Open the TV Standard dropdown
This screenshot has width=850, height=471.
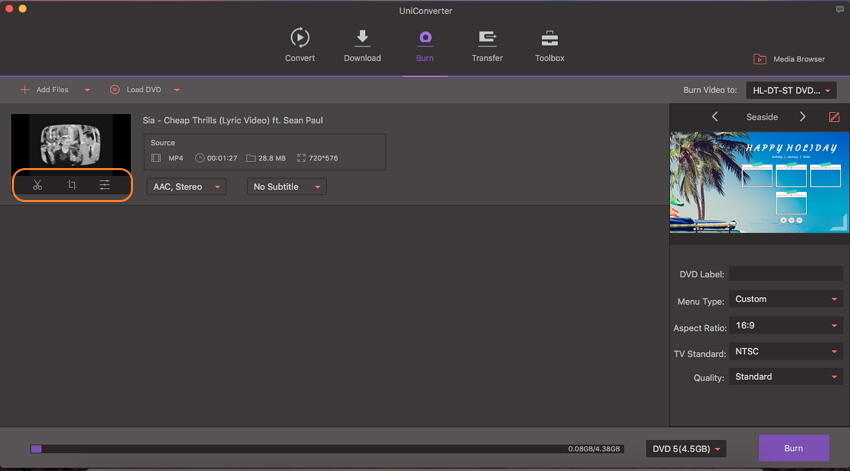coord(785,352)
